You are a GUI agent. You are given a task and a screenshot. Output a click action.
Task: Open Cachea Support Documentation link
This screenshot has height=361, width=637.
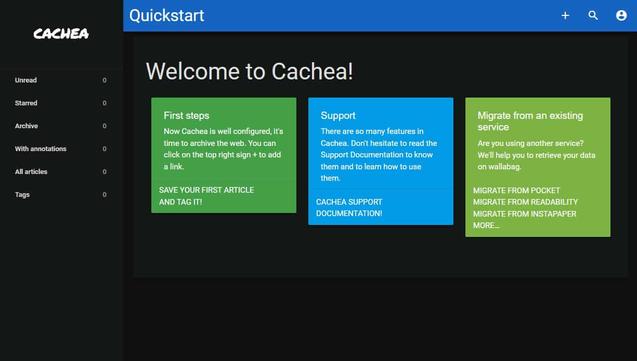pos(349,208)
